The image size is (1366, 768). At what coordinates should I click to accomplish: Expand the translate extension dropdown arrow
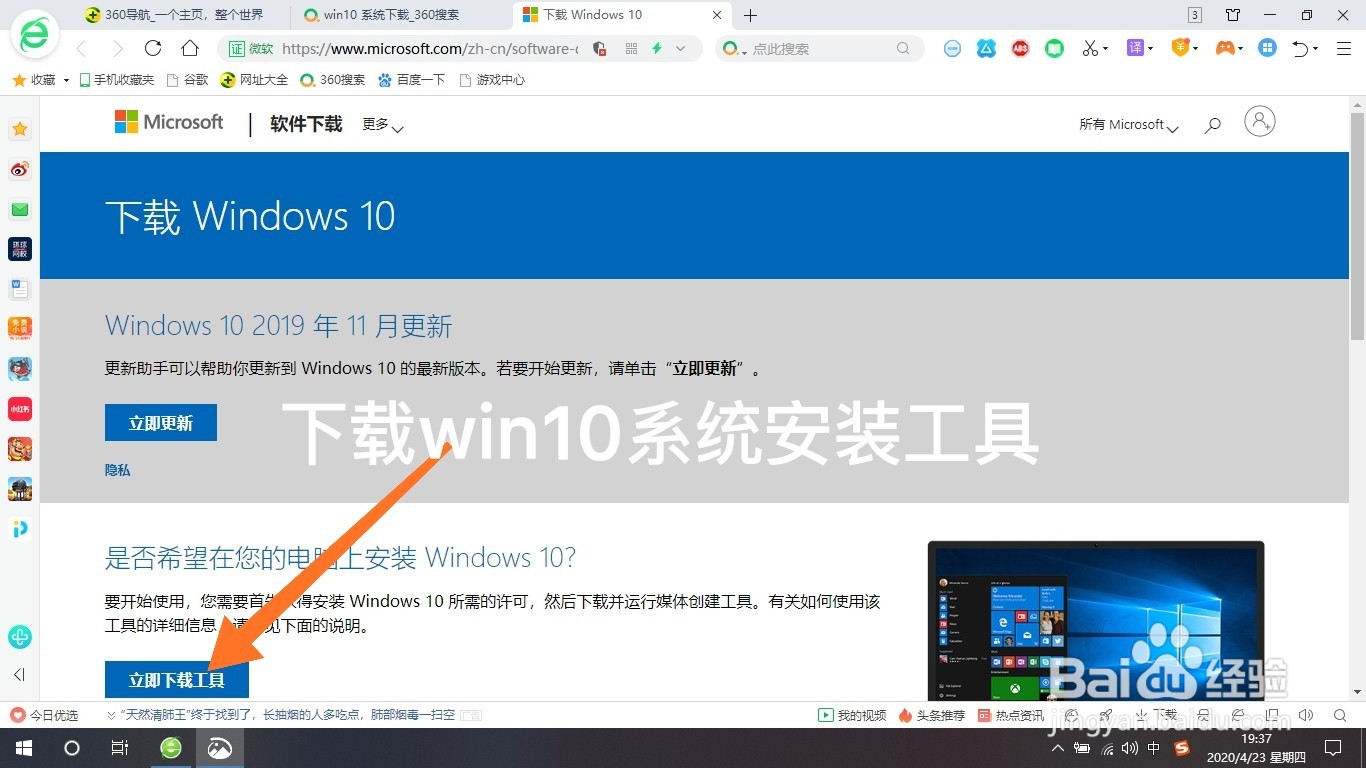pos(1151,48)
